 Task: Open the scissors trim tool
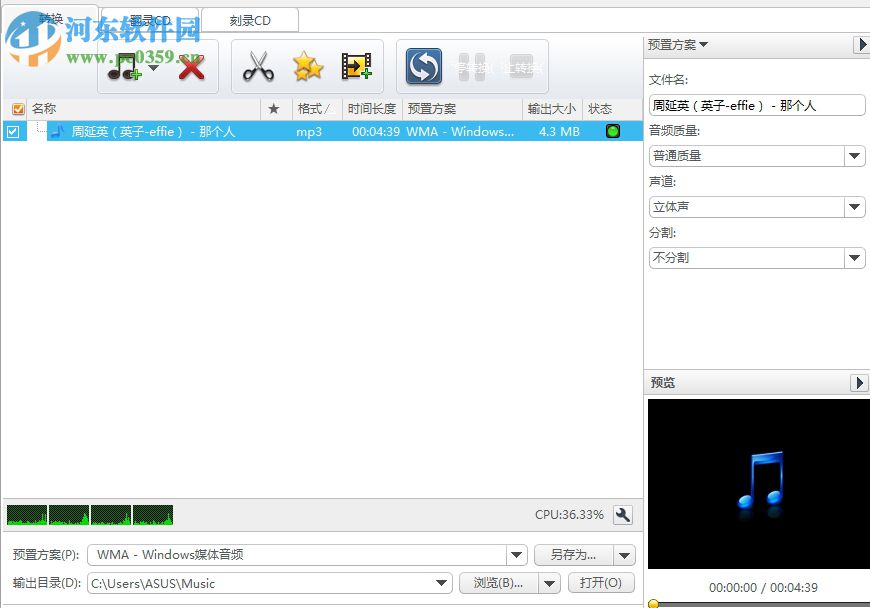(258, 67)
